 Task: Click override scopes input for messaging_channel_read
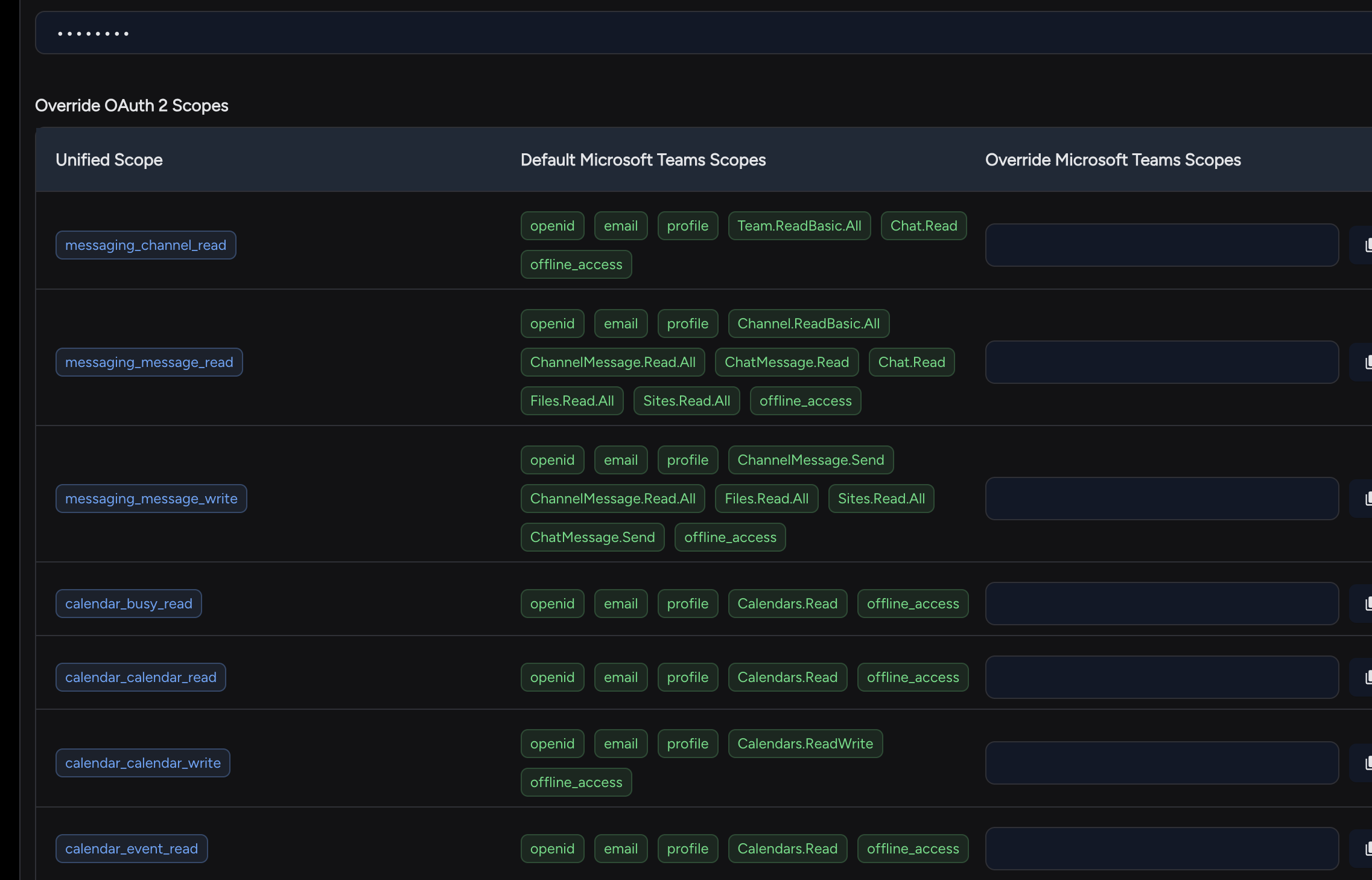click(x=1162, y=245)
